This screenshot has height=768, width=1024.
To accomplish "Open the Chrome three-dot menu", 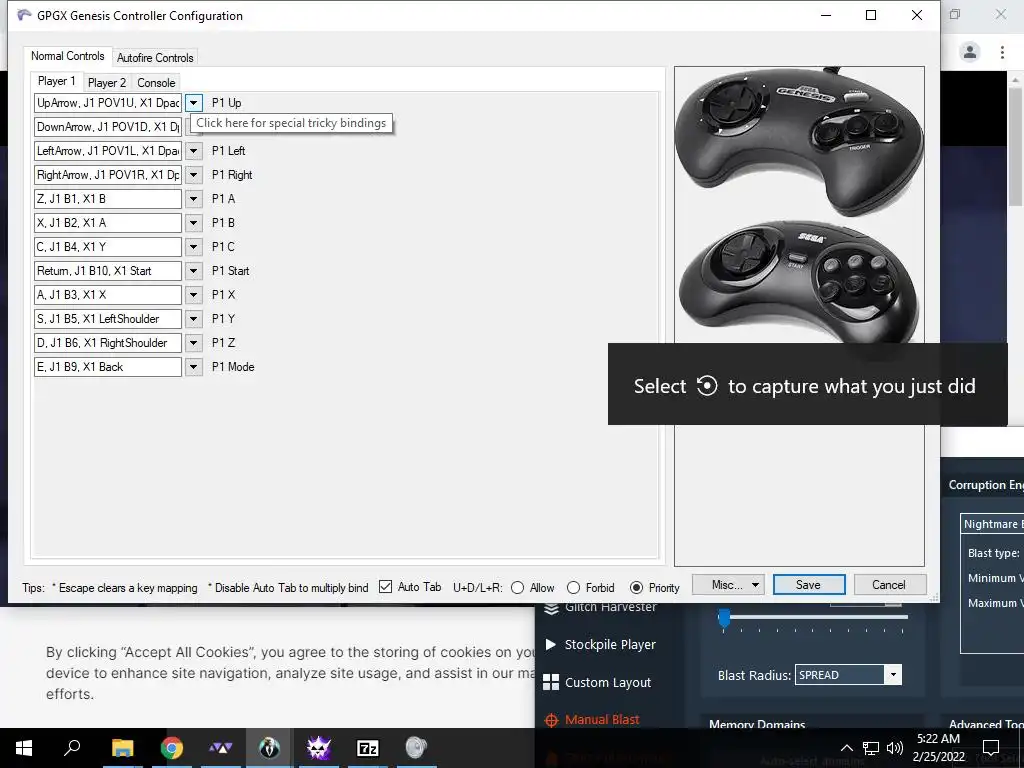I will pyautogui.click(x=1002, y=52).
